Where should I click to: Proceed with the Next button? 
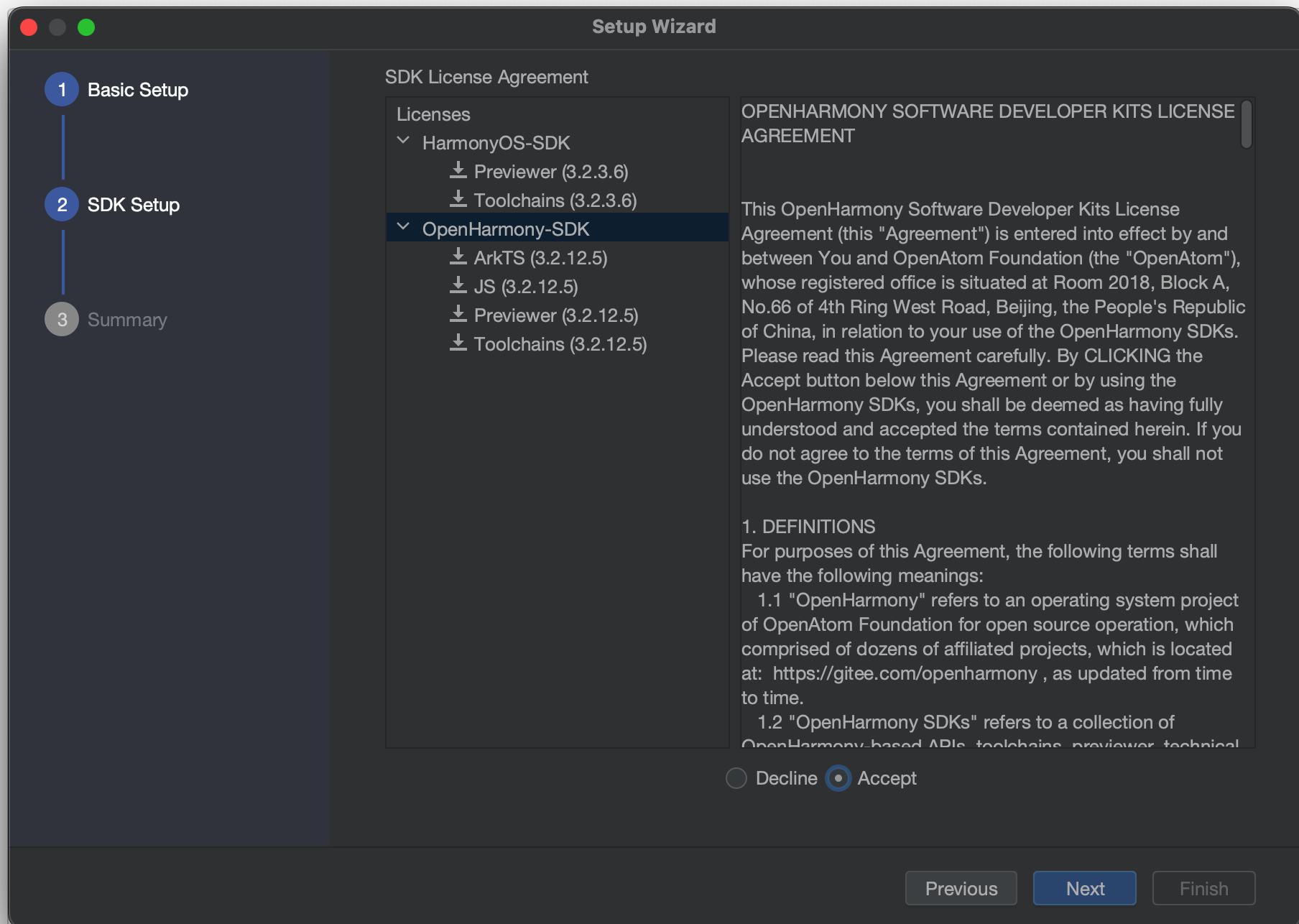[x=1085, y=889]
